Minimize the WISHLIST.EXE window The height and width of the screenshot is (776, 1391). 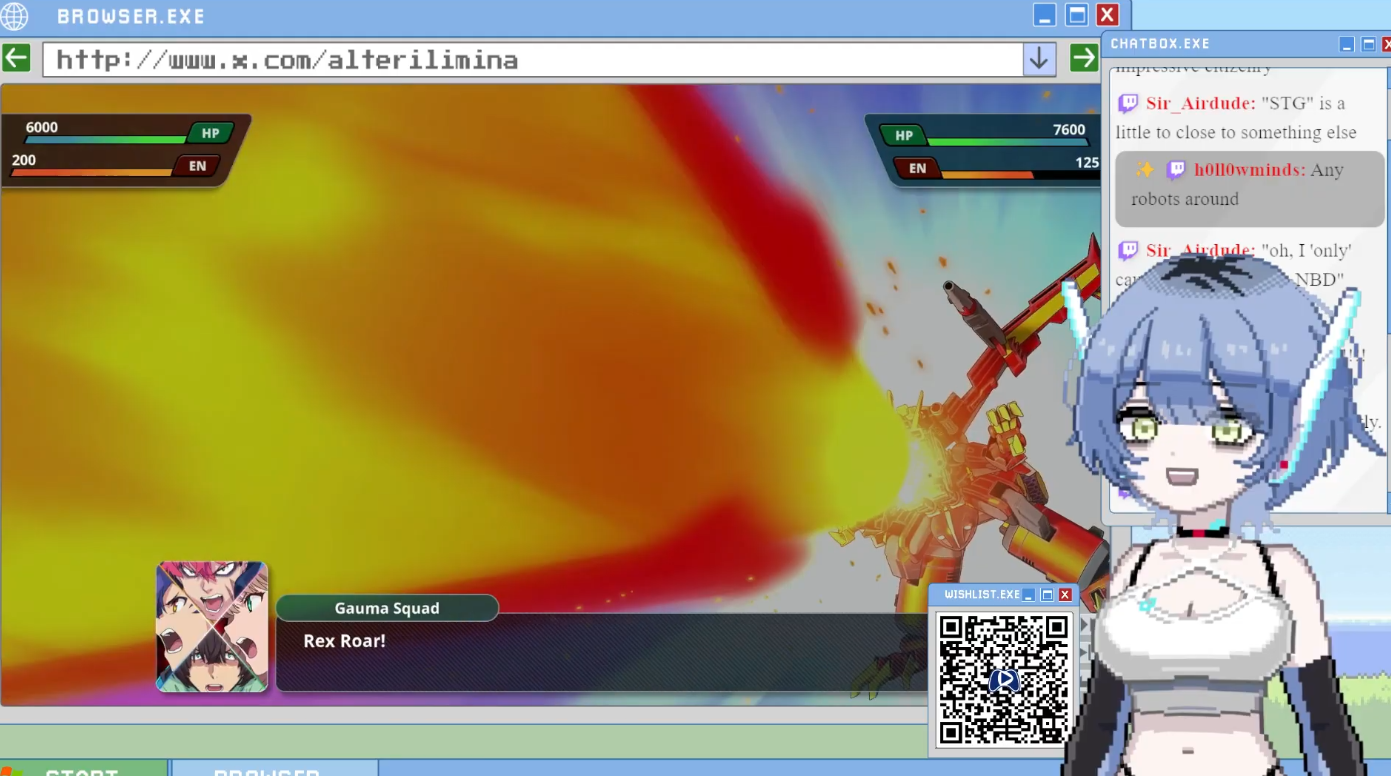tap(1029, 595)
